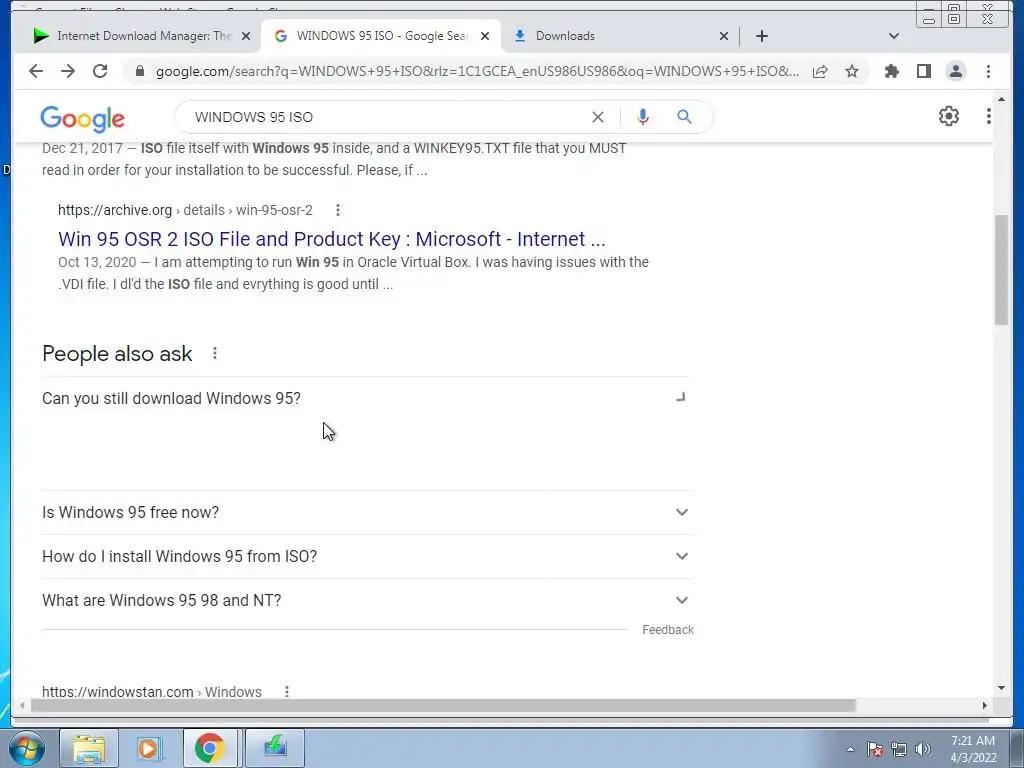Click the WINDOWS 95 ISO search field
Image resolution: width=1024 pixels, height=768 pixels.
385,117
